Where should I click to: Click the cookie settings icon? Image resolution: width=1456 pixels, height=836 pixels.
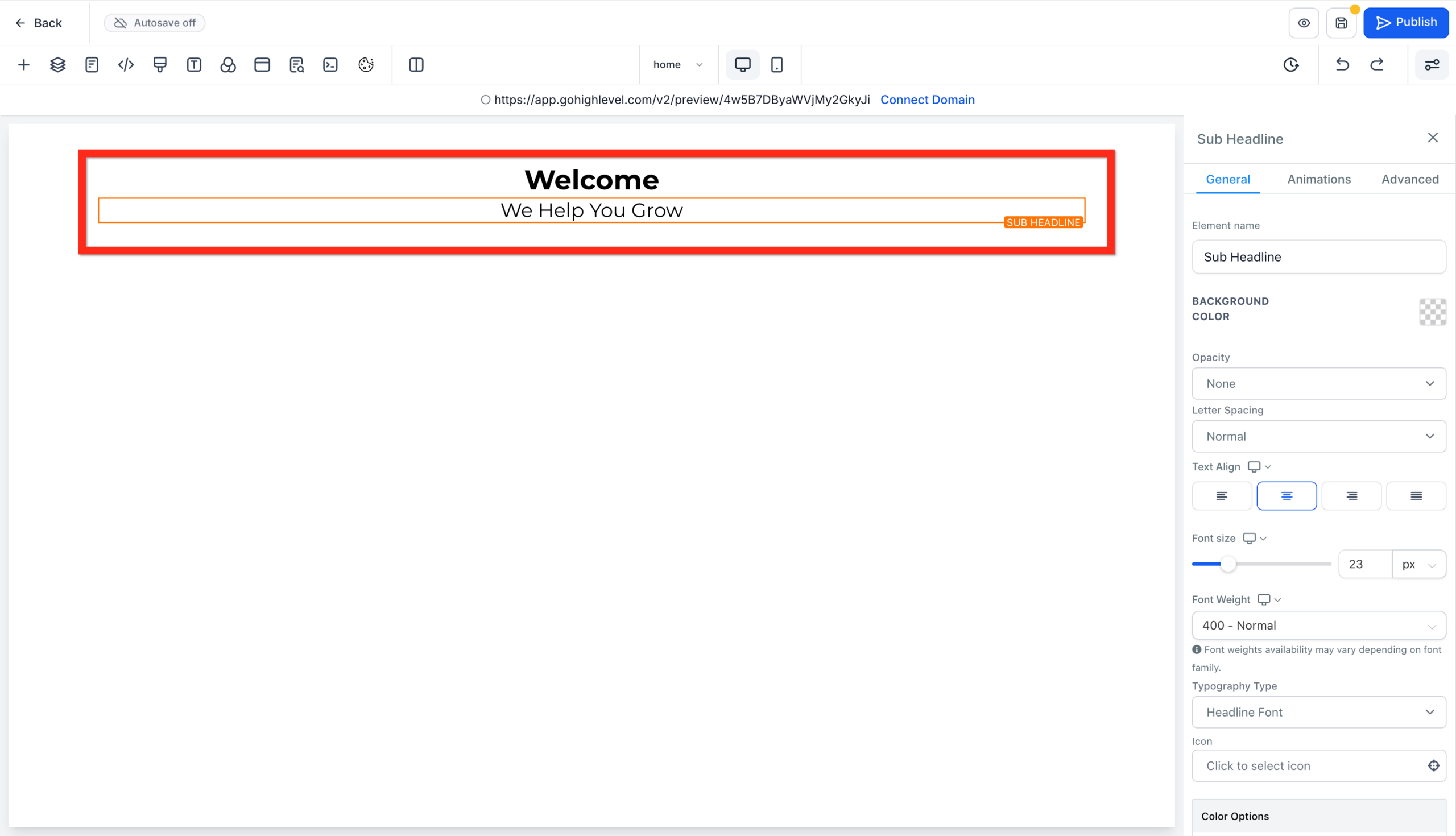coord(366,64)
